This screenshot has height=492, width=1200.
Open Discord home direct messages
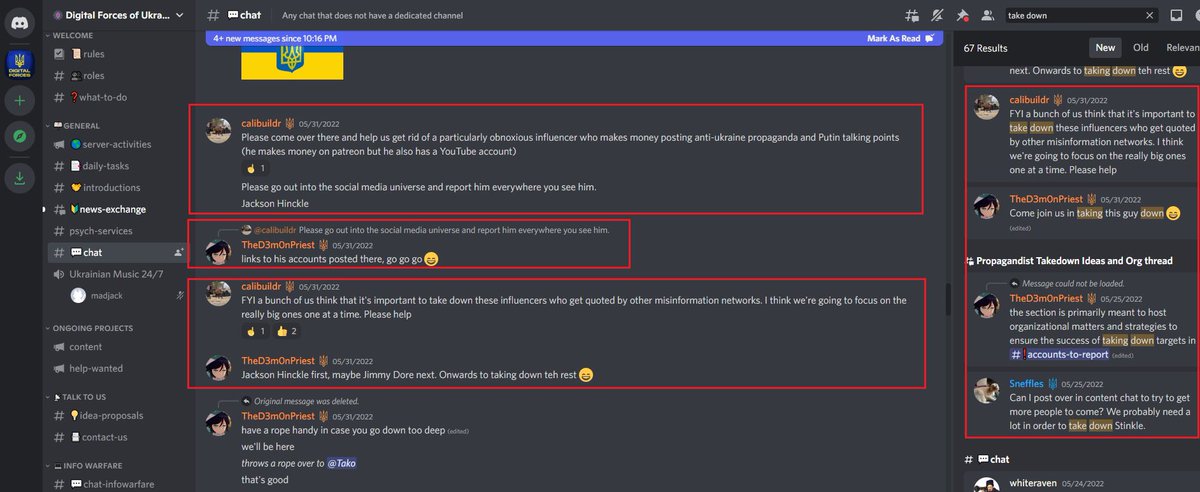pos(21,20)
